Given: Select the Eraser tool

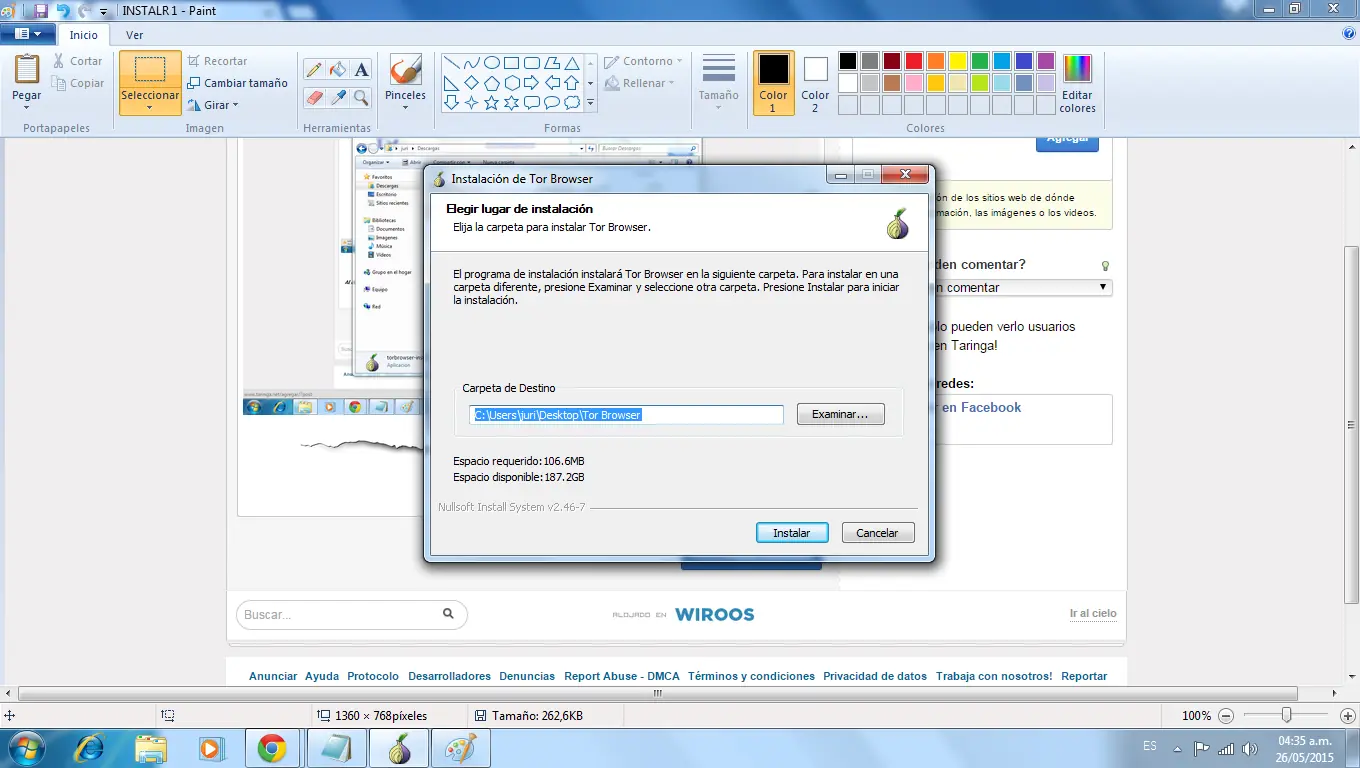Looking at the screenshot, I should [x=314, y=97].
